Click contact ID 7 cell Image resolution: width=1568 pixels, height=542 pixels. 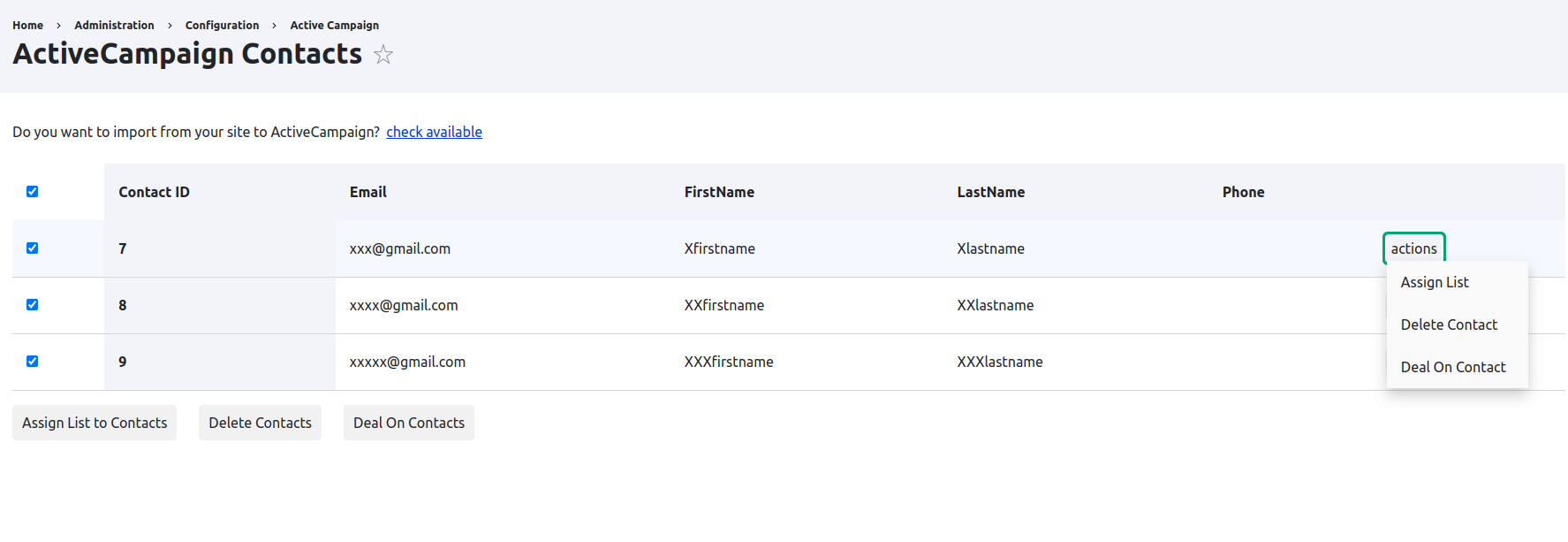coord(220,248)
